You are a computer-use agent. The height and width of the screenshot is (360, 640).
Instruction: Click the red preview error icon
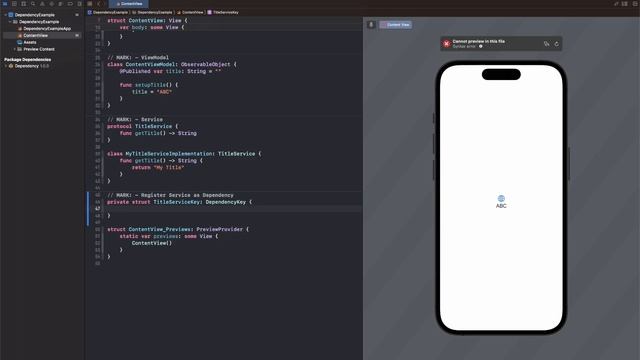click(x=447, y=44)
